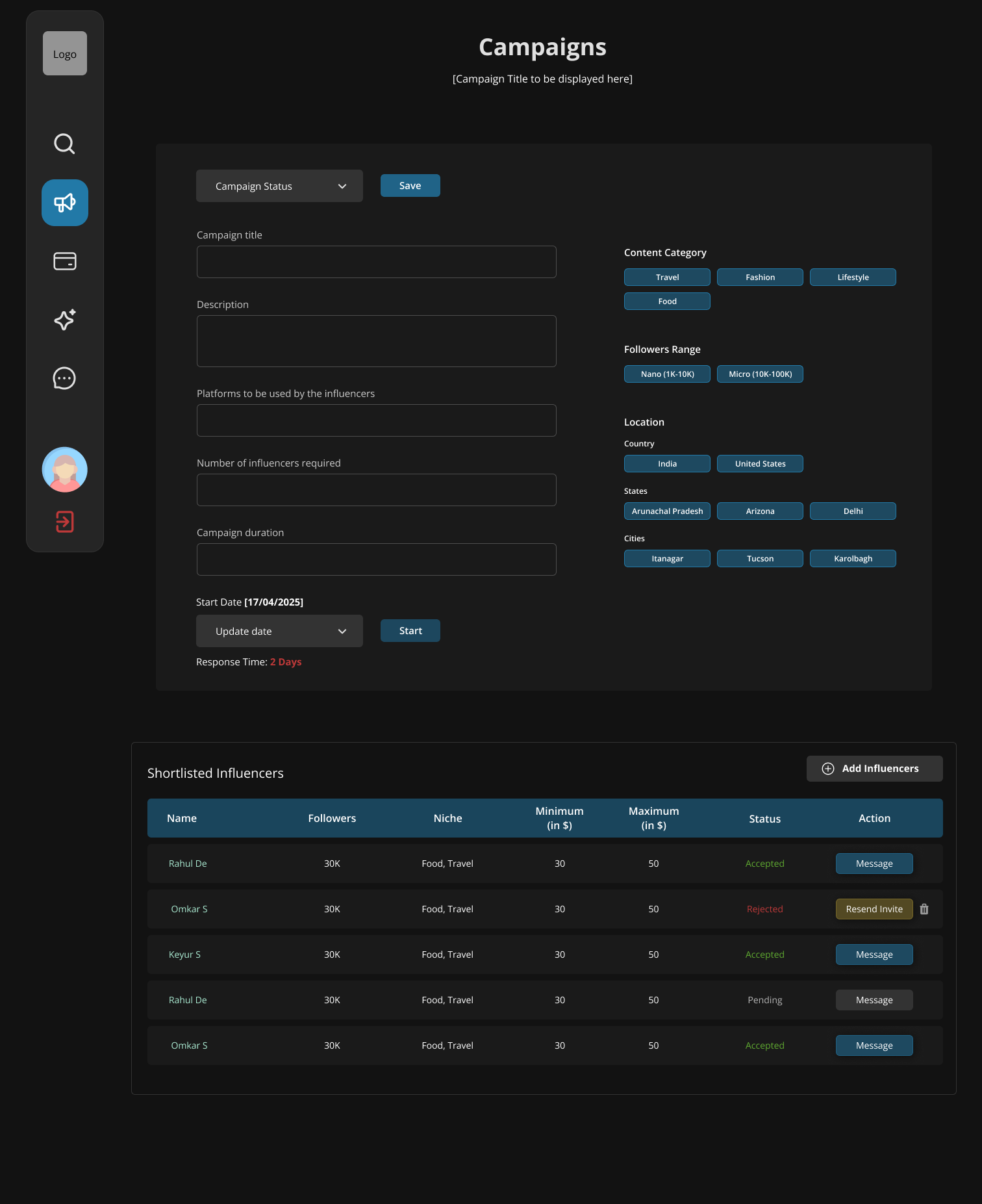The height and width of the screenshot is (1204, 982).
Task: Click the Name column header
Action: pyautogui.click(x=182, y=818)
